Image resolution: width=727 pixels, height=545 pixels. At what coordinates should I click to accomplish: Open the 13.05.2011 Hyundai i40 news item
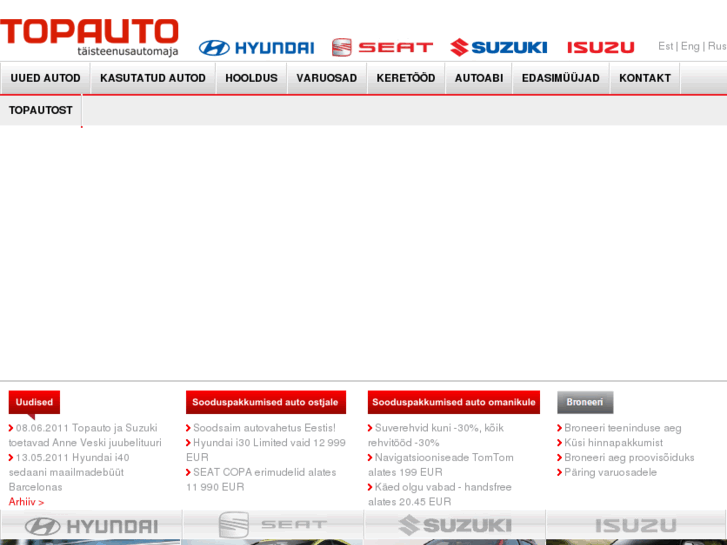[x=70, y=472]
